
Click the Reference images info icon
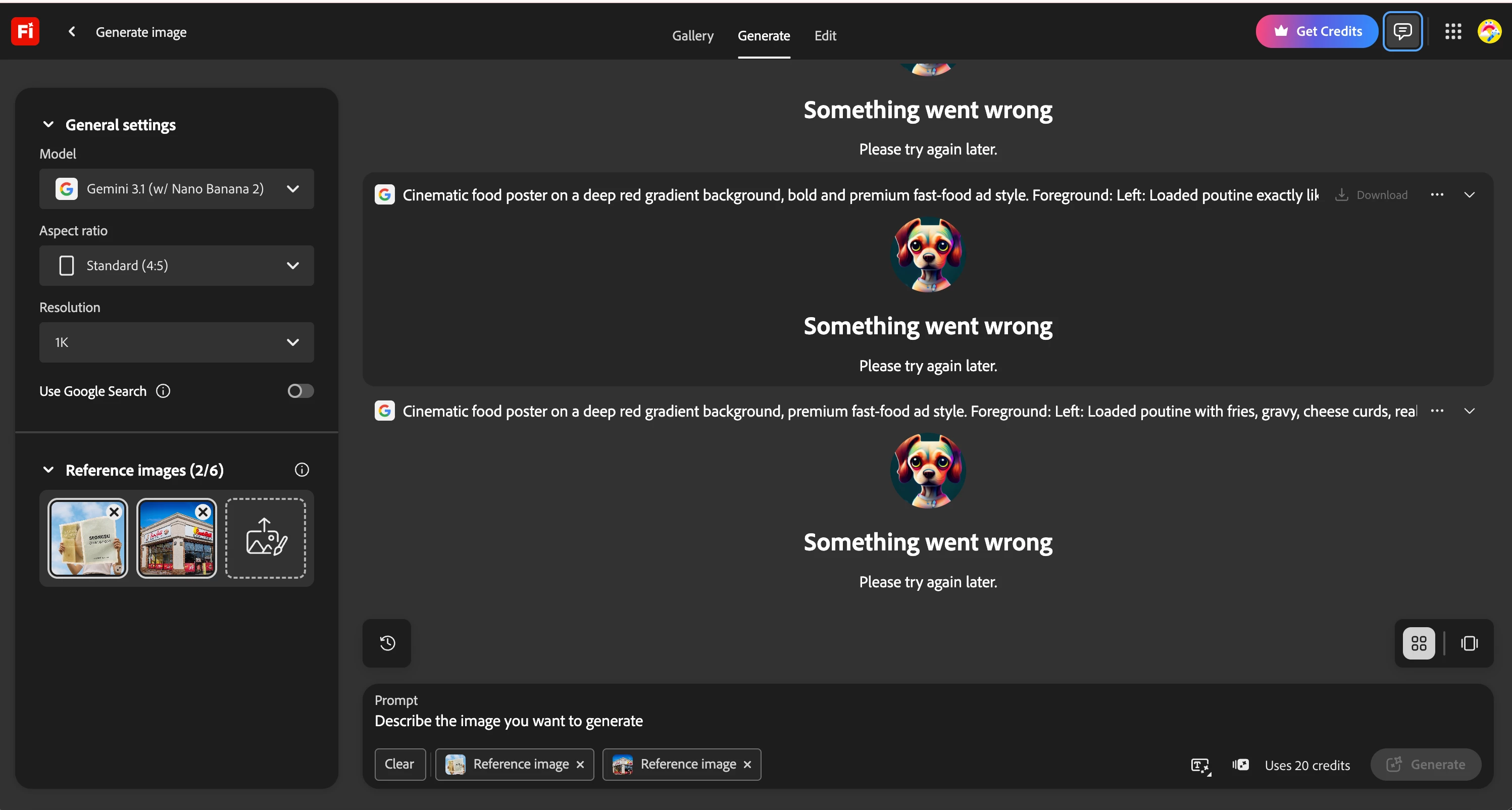pos(301,470)
